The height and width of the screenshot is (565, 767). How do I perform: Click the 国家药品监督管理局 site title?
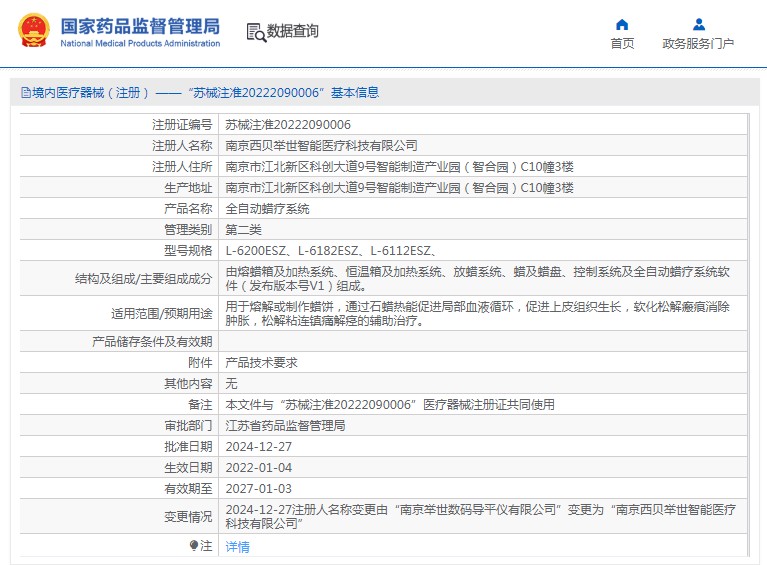tap(140, 26)
